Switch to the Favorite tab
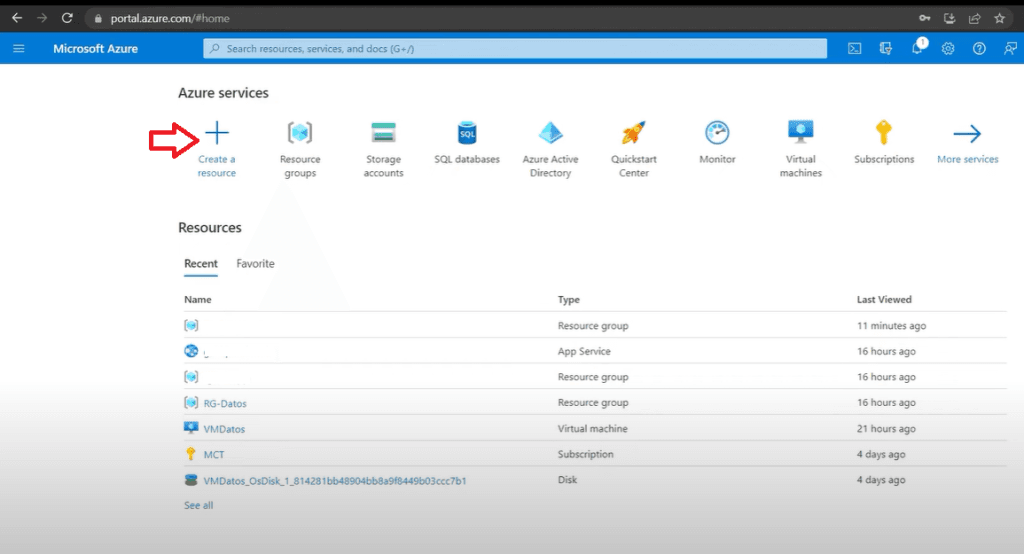 pyautogui.click(x=255, y=263)
